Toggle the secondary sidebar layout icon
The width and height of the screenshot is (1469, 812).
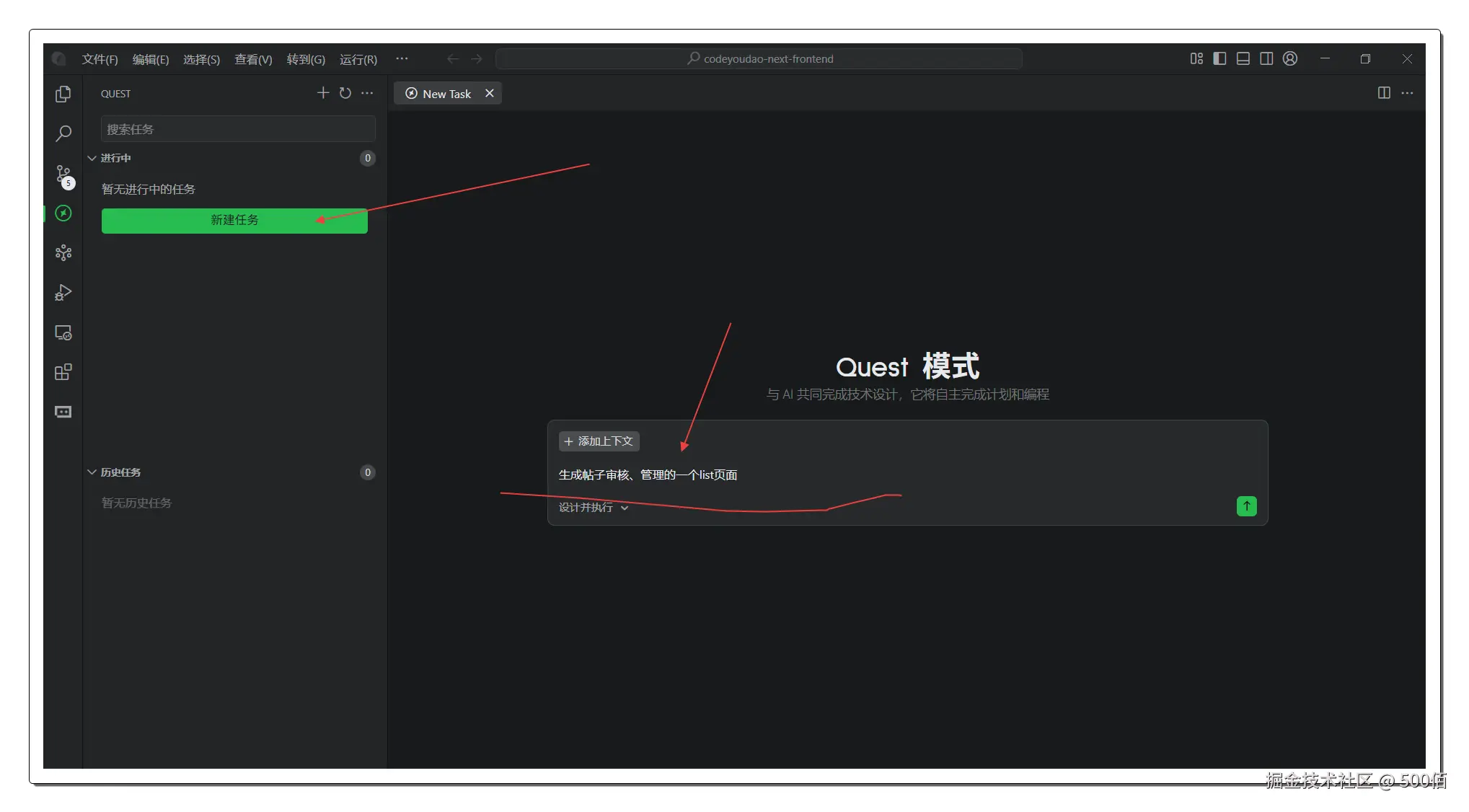click(1266, 59)
